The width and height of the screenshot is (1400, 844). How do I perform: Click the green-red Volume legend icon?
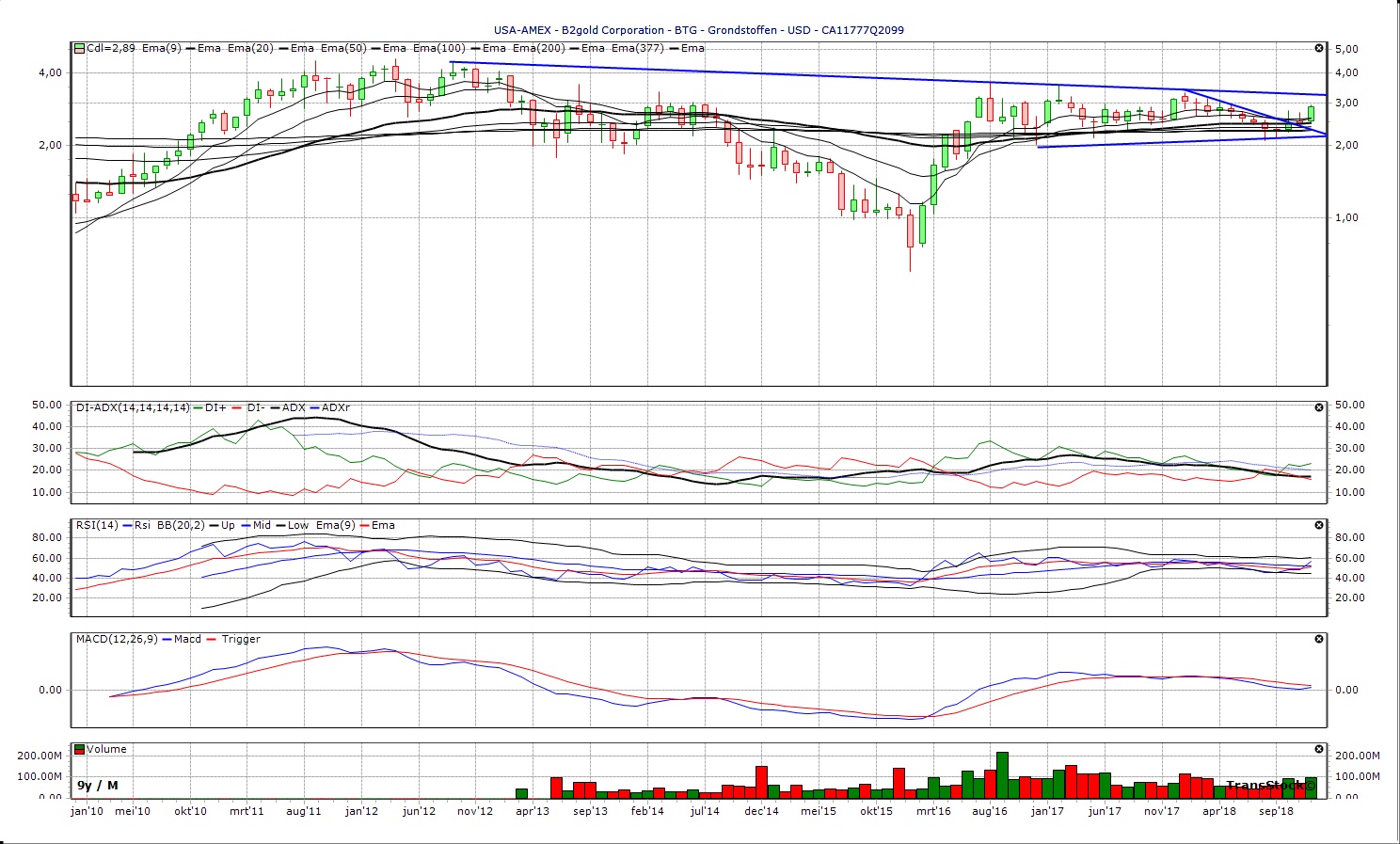(80, 749)
